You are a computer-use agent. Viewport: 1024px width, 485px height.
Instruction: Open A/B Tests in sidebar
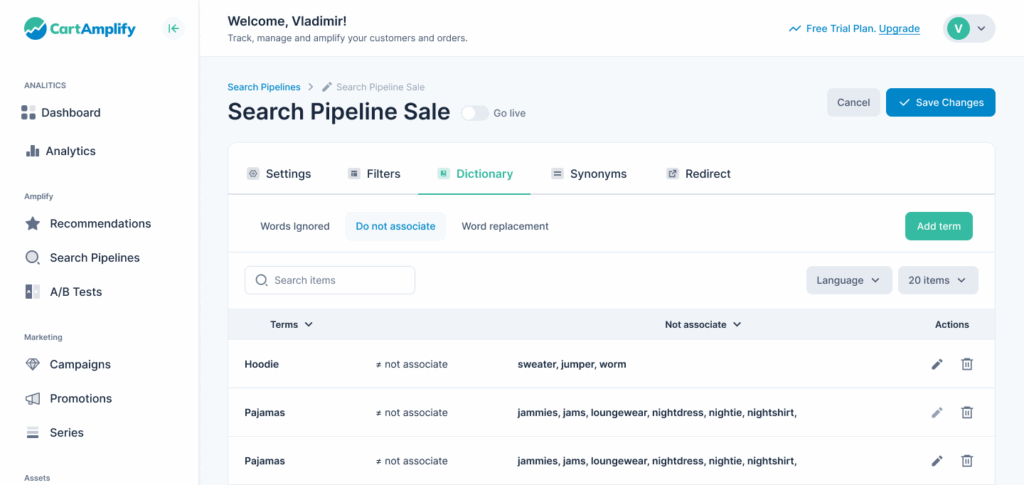75,292
